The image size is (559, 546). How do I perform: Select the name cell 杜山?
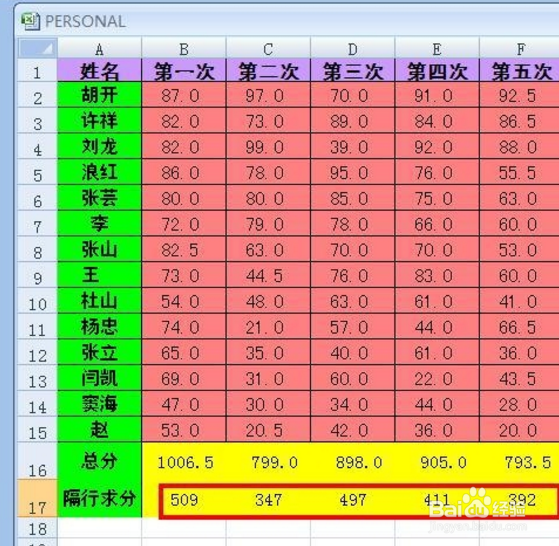[99, 301]
